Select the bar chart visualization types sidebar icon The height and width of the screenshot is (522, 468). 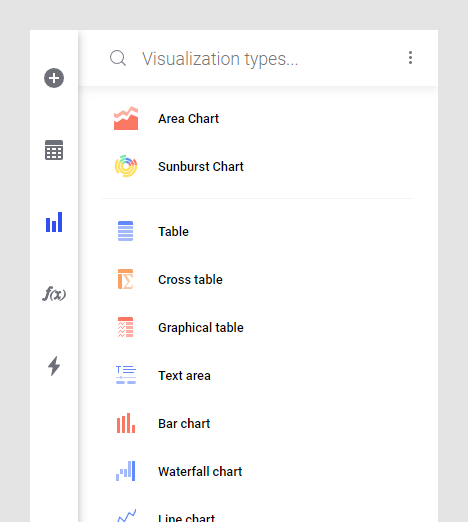pyautogui.click(x=54, y=222)
